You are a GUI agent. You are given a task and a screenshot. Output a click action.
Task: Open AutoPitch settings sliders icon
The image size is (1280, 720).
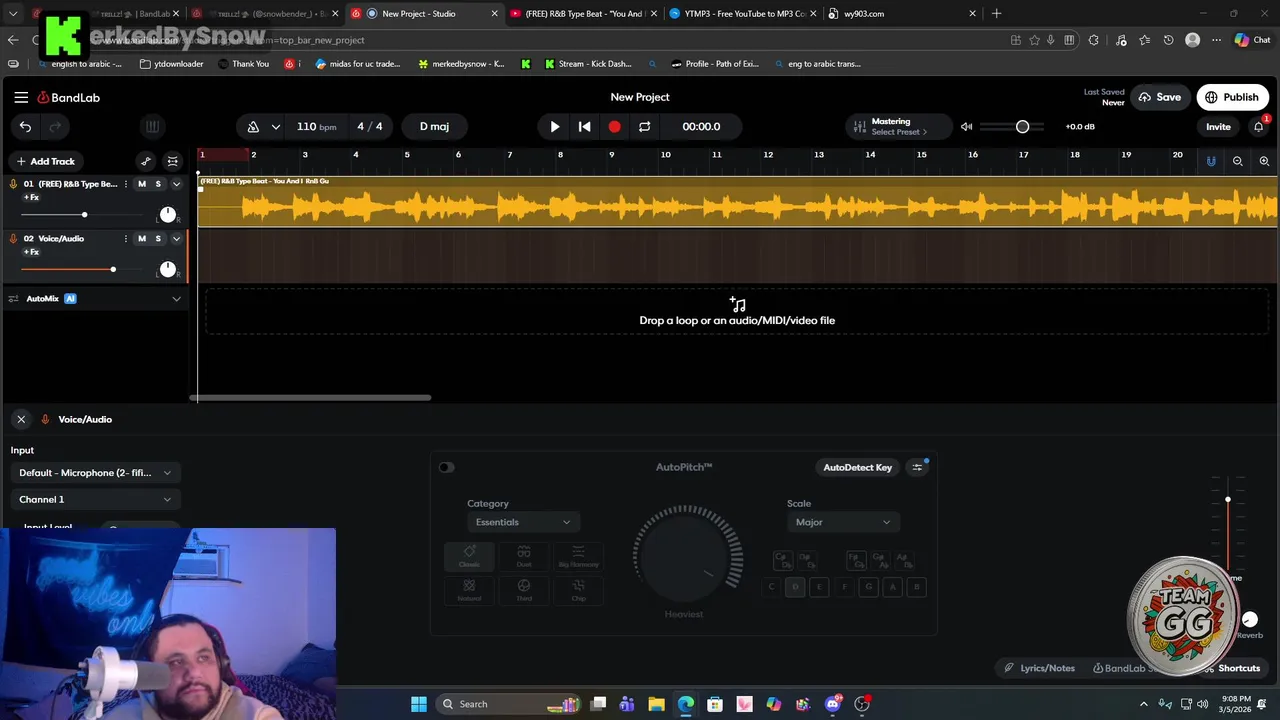tap(917, 467)
